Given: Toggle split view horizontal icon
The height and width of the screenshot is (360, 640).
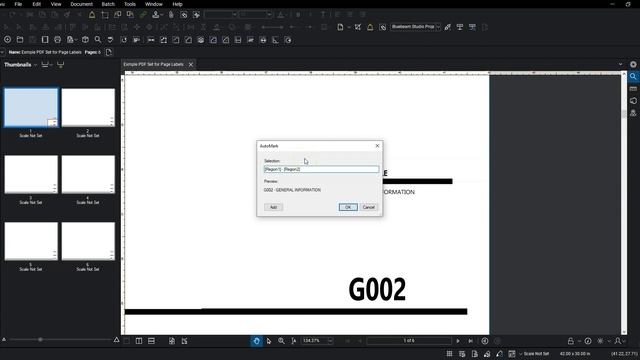Looking at the screenshot, I should [x=151, y=341].
